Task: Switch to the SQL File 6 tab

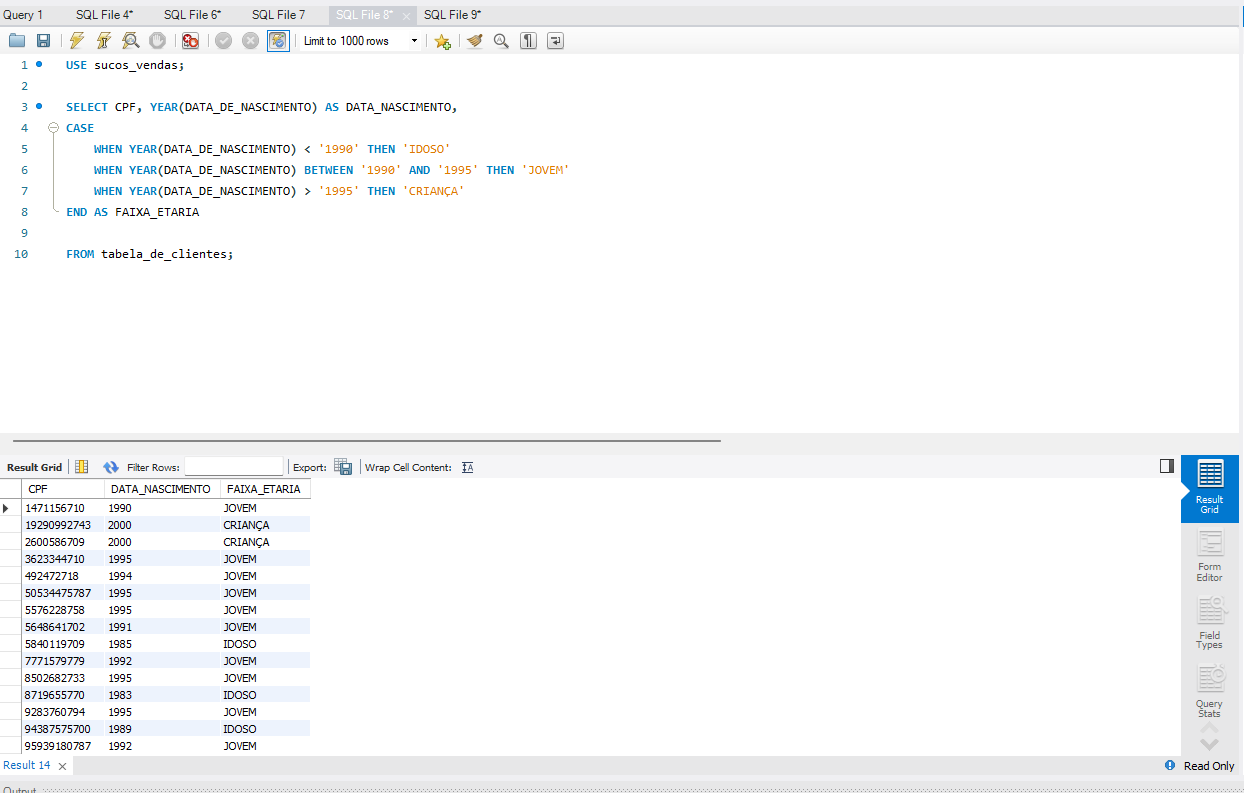Action: (x=192, y=15)
